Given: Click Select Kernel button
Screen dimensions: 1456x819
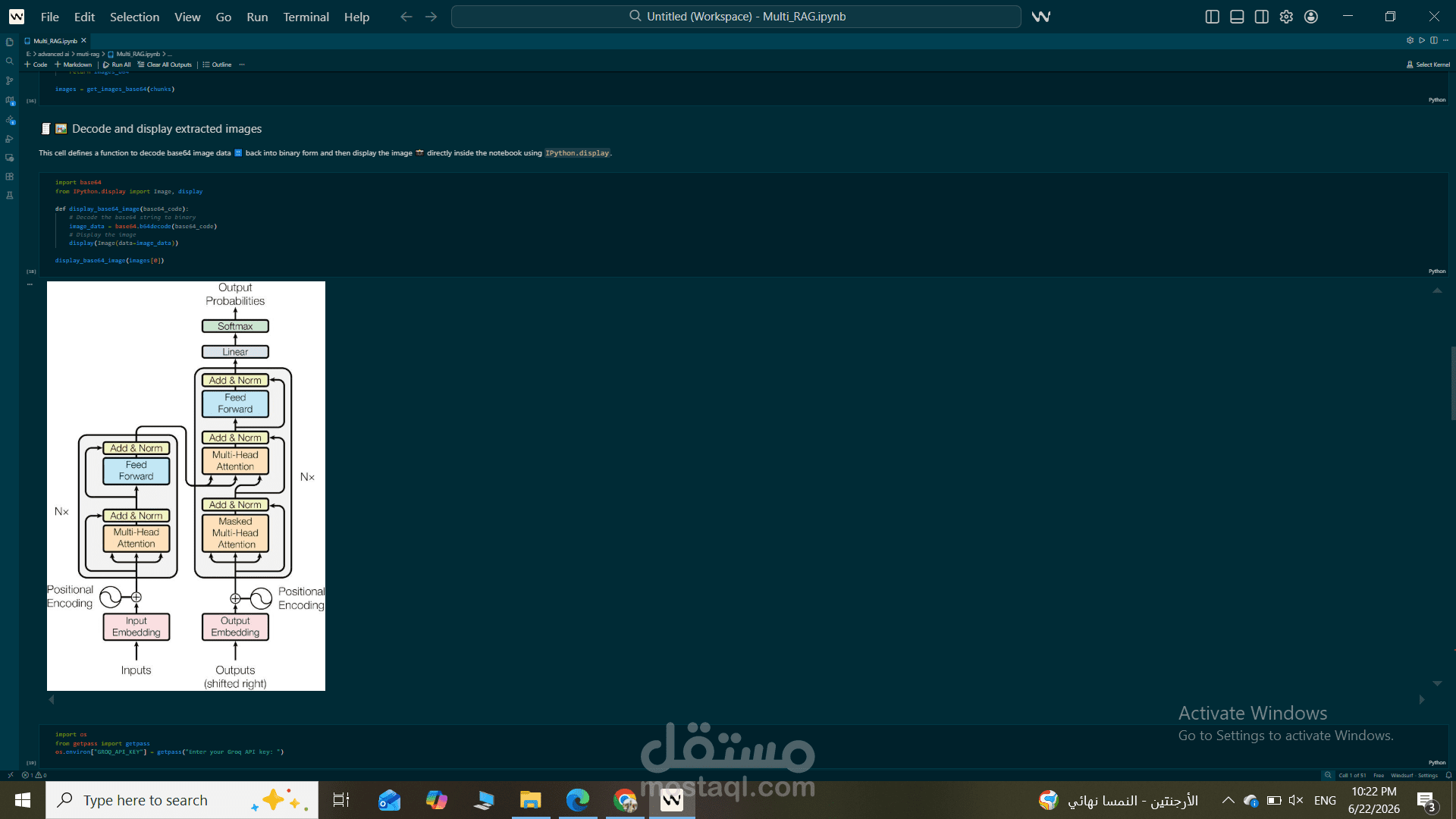Looking at the screenshot, I should 1428,64.
